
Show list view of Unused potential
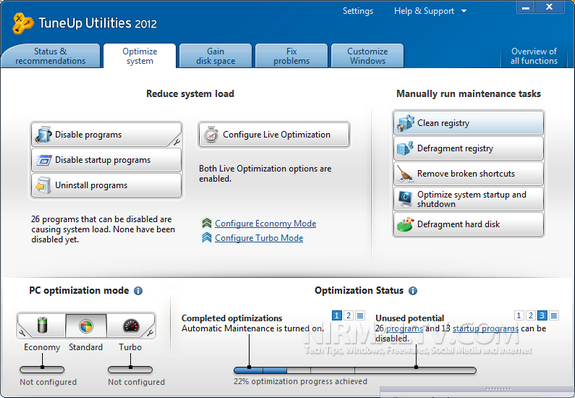(554, 315)
